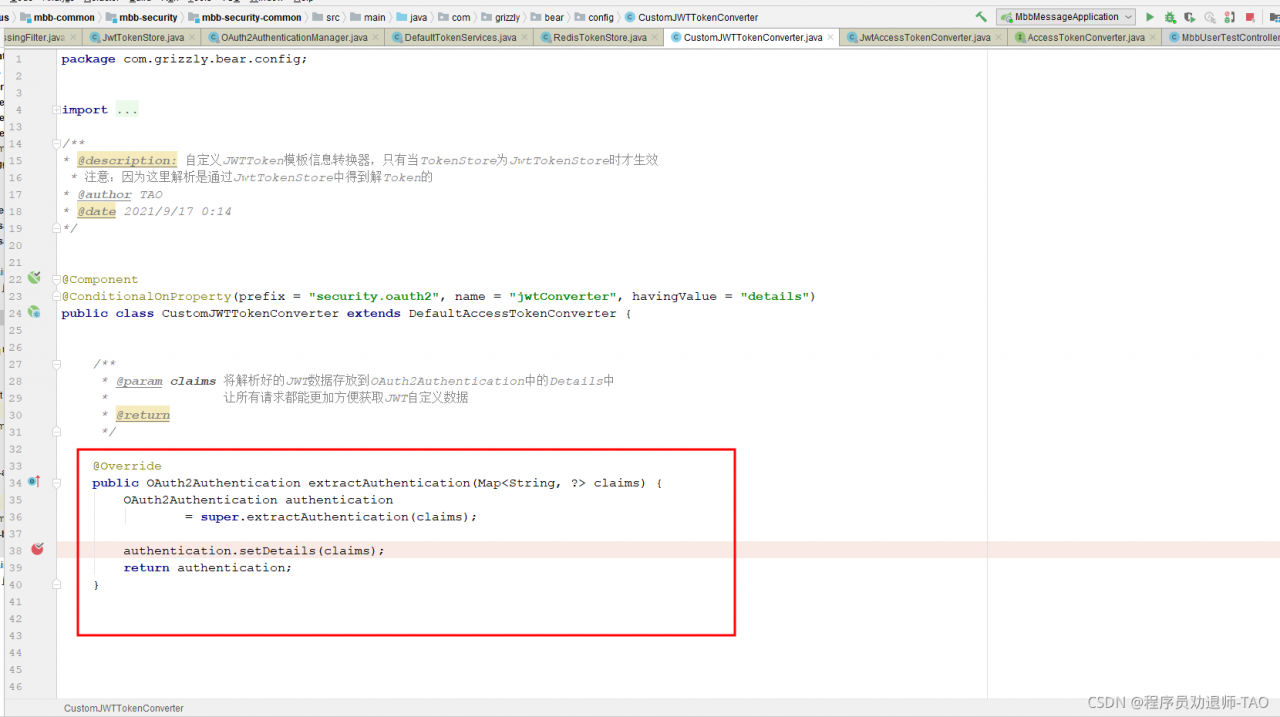Click the mbb-common breadcrumb in navigation bar

(58, 17)
